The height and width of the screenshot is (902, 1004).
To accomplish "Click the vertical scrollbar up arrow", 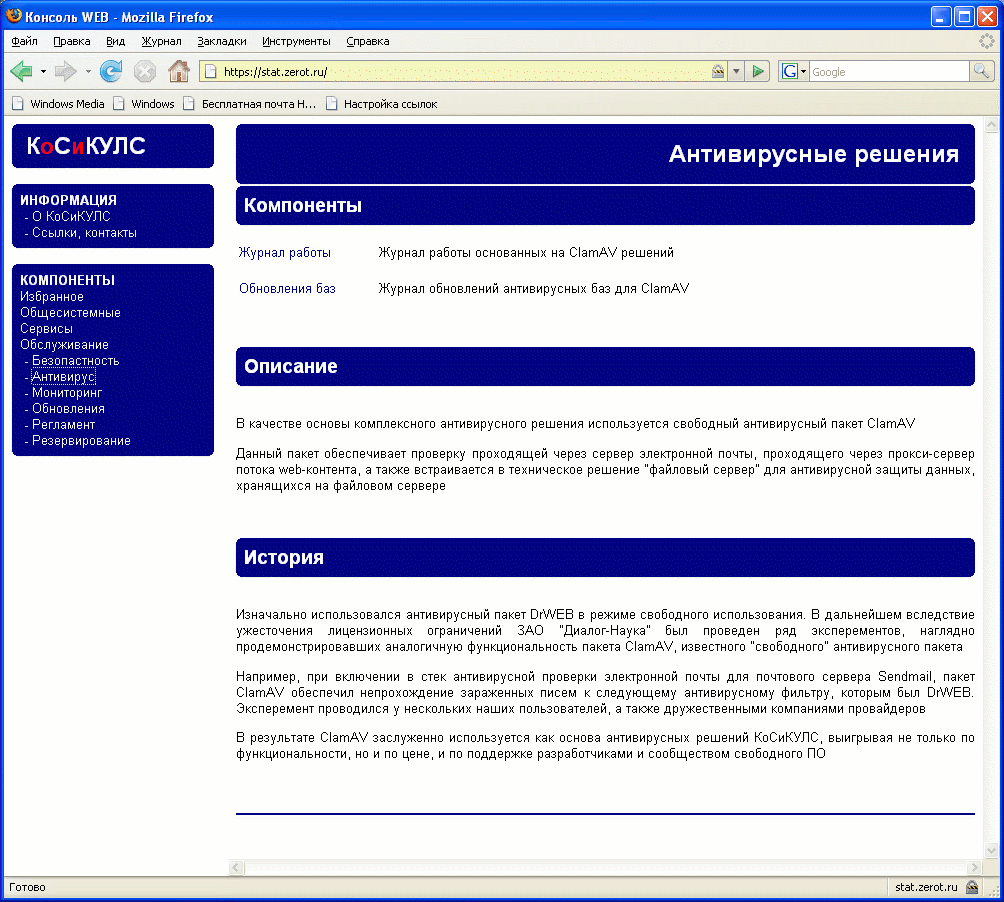I will [x=991, y=124].
